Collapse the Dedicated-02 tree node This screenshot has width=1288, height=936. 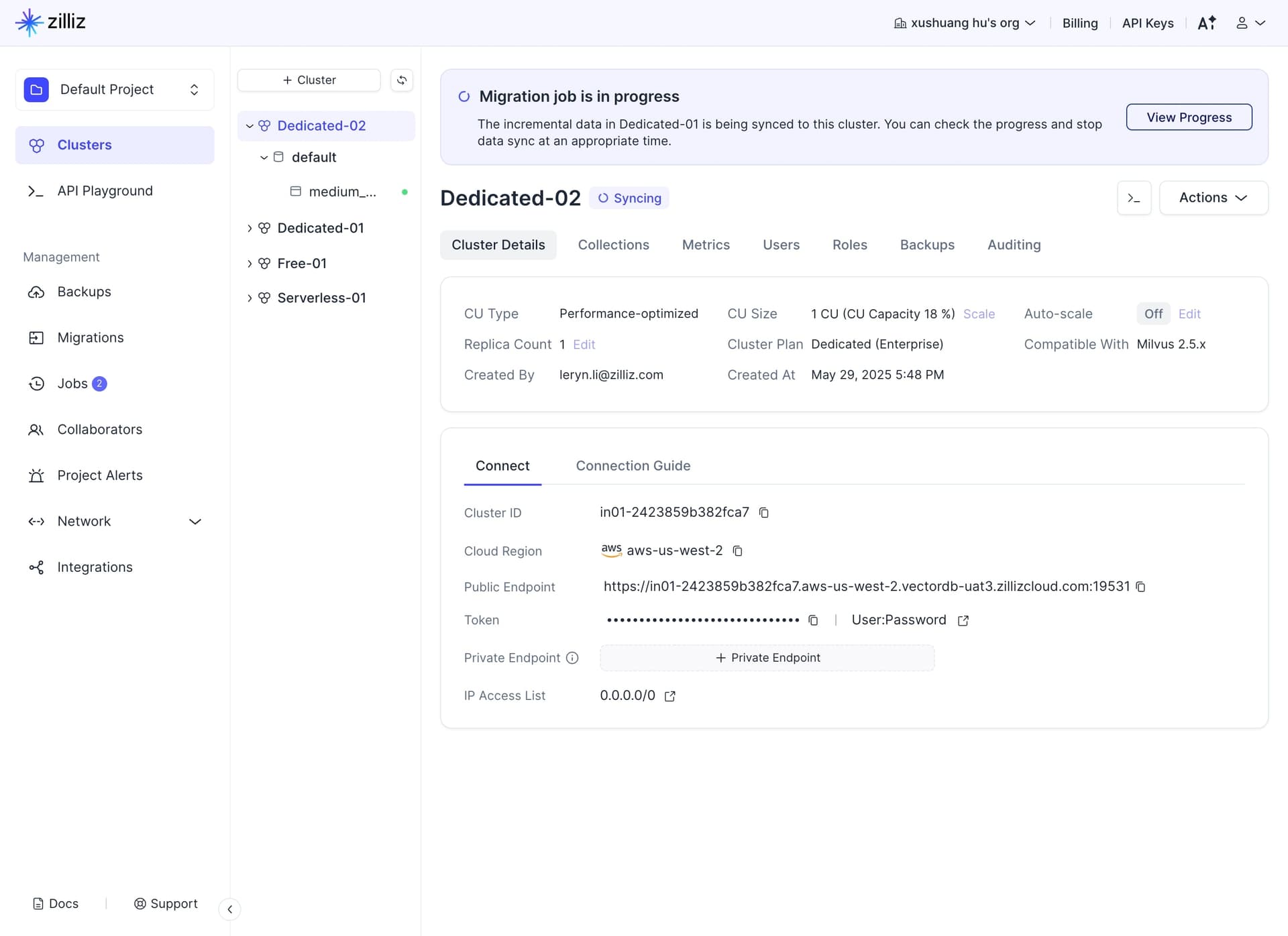[250, 126]
